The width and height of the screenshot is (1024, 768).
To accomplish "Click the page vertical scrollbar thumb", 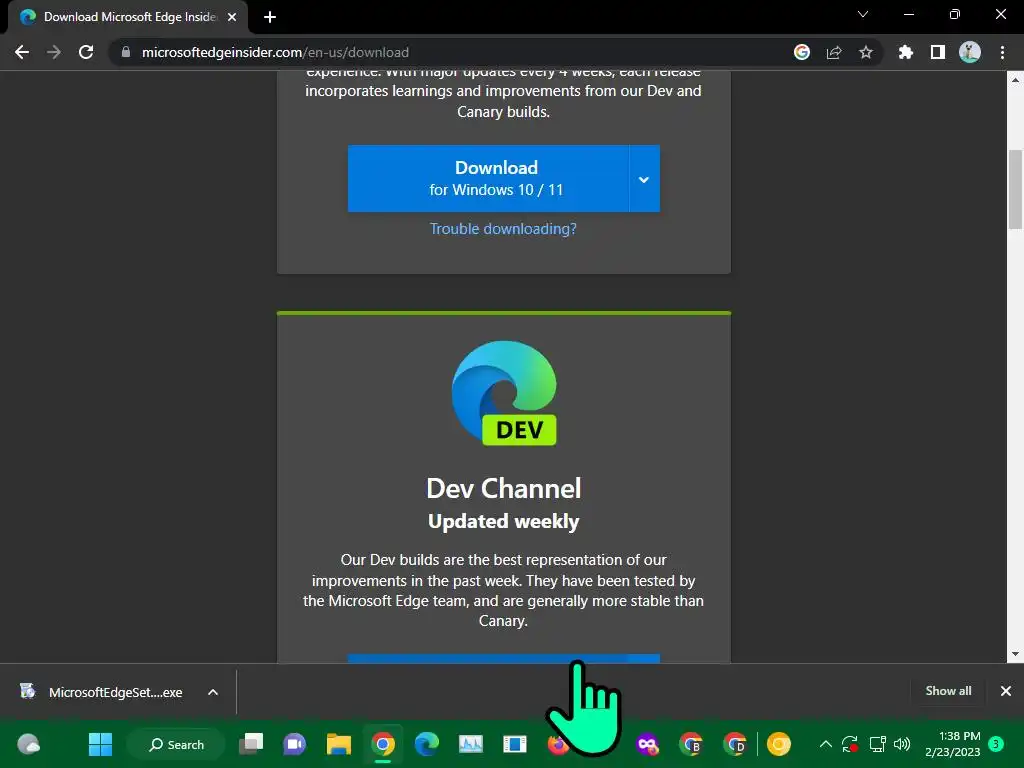I will click(1015, 189).
